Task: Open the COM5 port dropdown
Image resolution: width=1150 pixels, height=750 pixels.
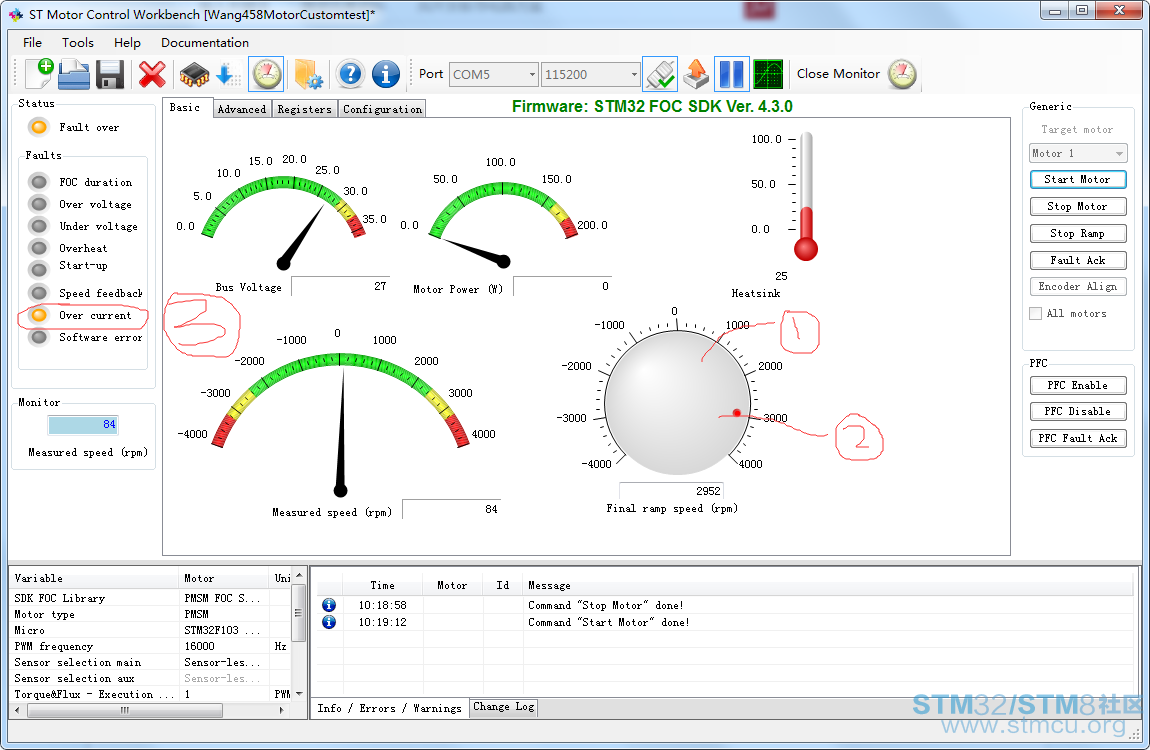Action: point(532,75)
